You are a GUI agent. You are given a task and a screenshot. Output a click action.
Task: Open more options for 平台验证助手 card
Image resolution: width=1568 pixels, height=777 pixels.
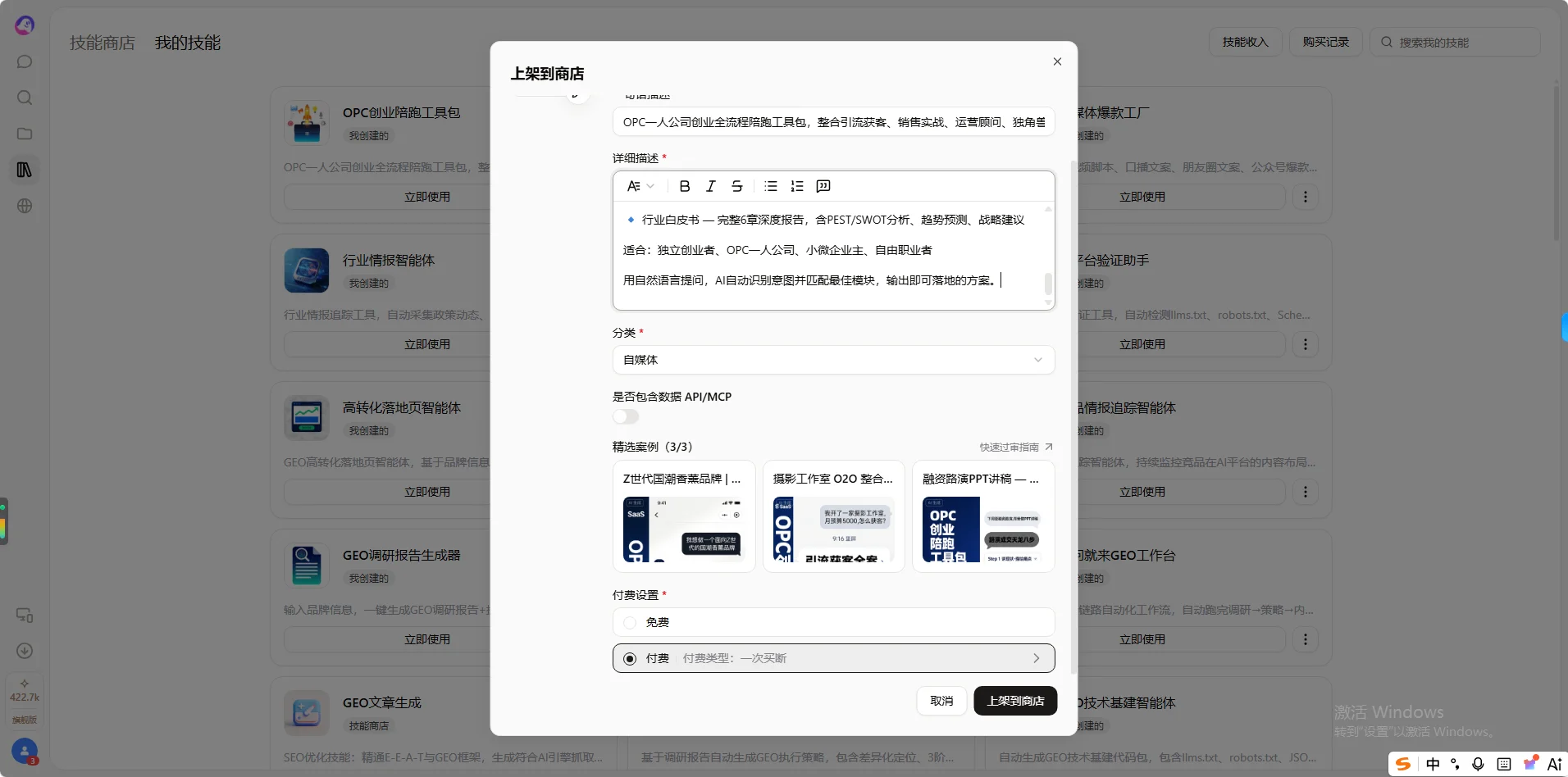[x=1306, y=344]
